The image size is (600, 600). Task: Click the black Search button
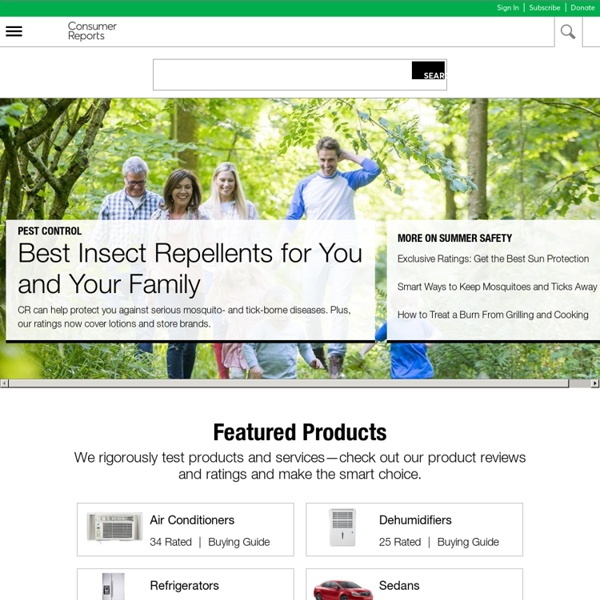[429, 70]
